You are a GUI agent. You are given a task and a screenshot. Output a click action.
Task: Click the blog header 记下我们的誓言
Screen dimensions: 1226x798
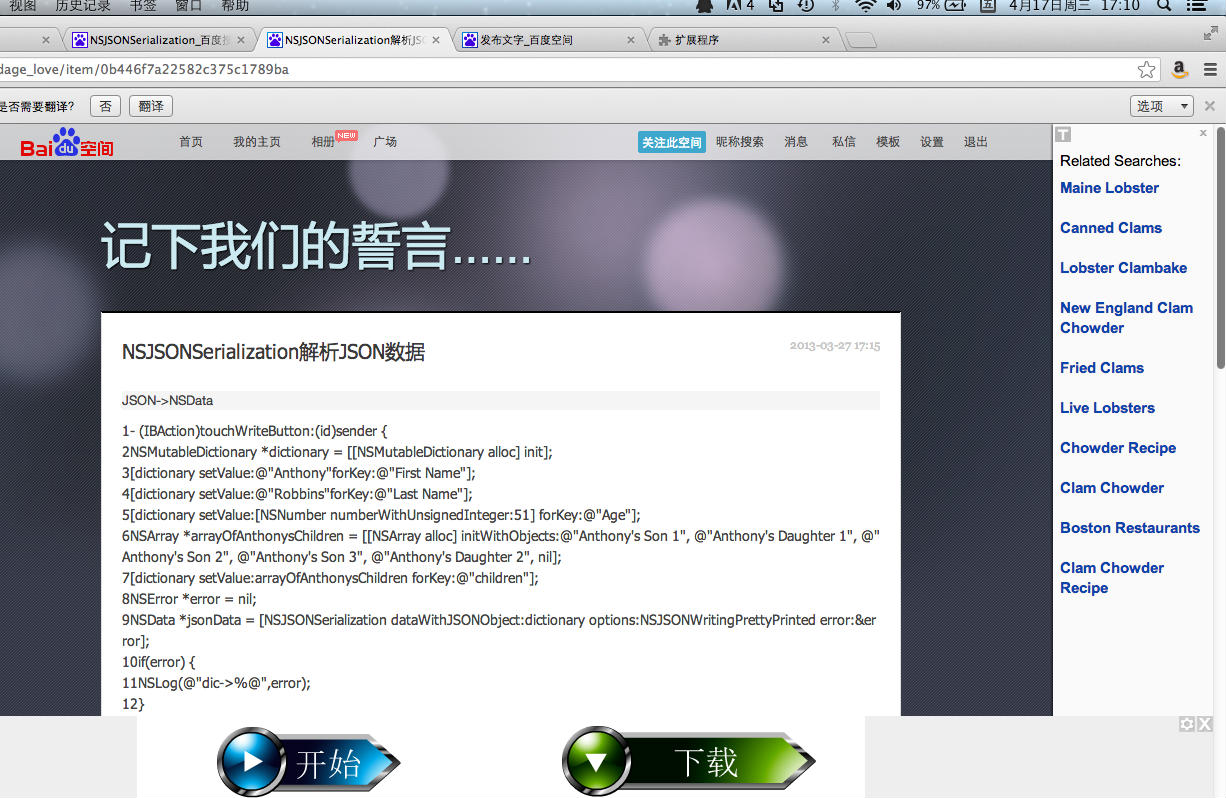pos(316,246)
